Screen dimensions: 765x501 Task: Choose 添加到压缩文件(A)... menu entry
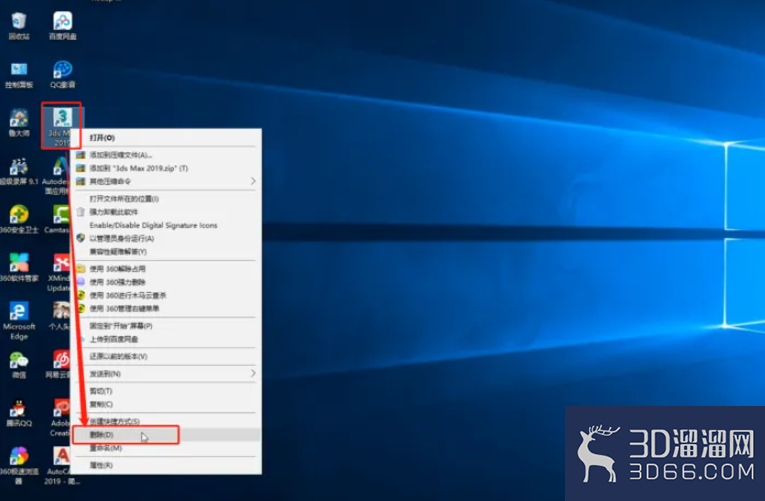[x=166, y=155]
